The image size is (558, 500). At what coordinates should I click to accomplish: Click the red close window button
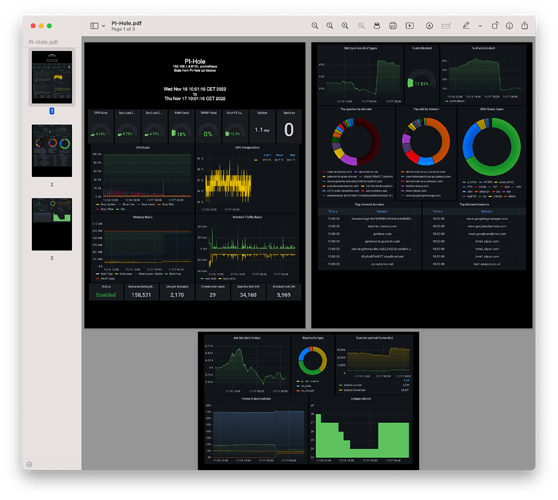[33, 26]
